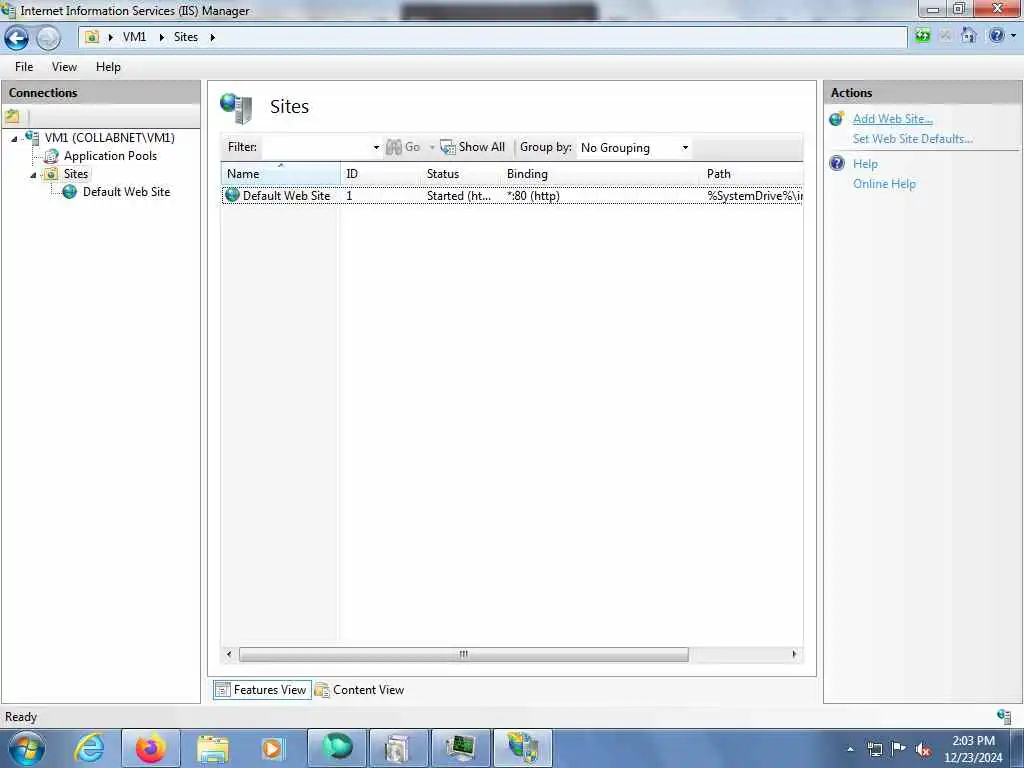Click the volume speaker icon in the system tray
Screen dimensions: 1024x768
(x=923, y=750)
